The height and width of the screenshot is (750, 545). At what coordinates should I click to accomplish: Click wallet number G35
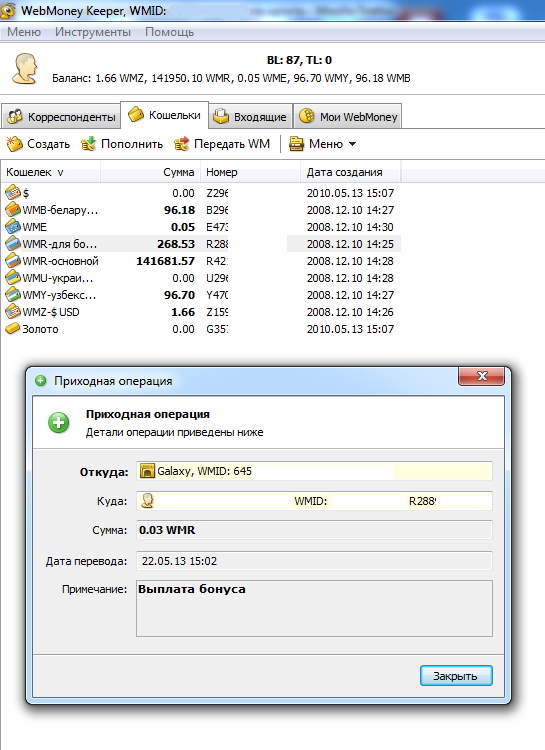(217, 329)
